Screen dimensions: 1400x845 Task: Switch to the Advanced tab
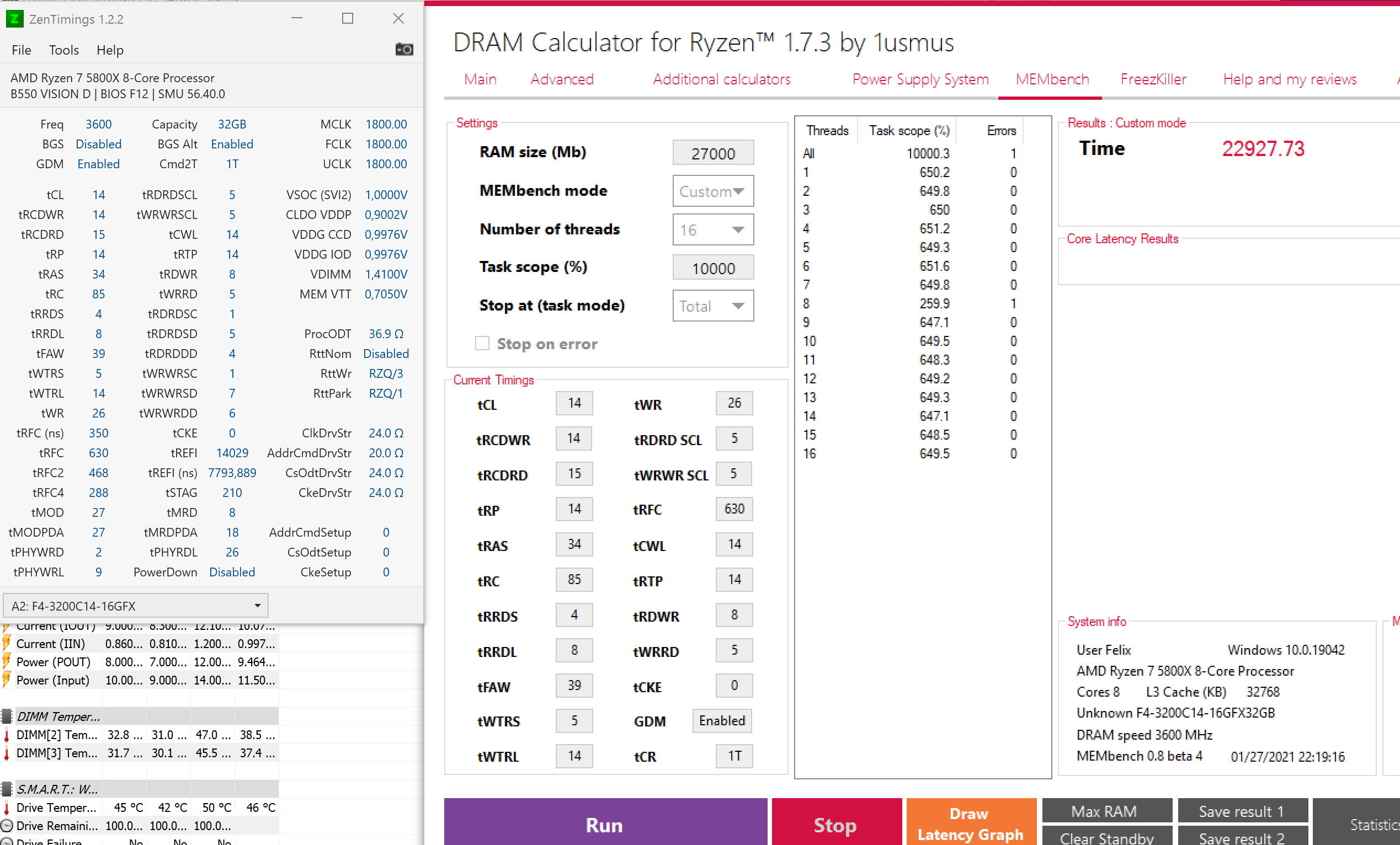(x=562, y=79)
